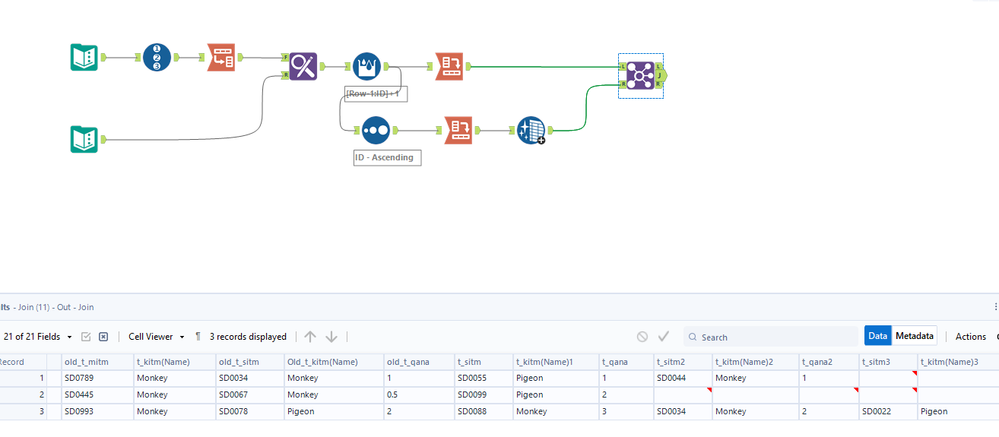
Task: Click cell SD0789 in row 1
Action: [97, 378]
